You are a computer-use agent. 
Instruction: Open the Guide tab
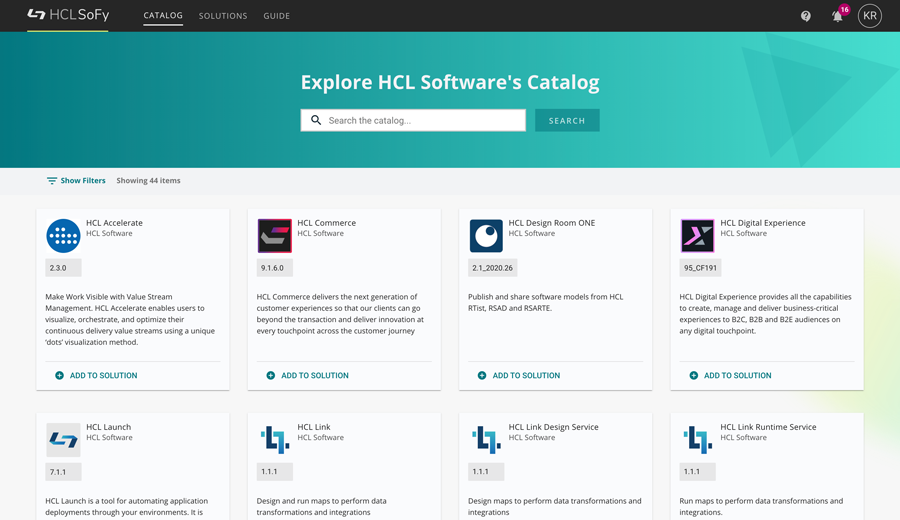coord(277,16)
